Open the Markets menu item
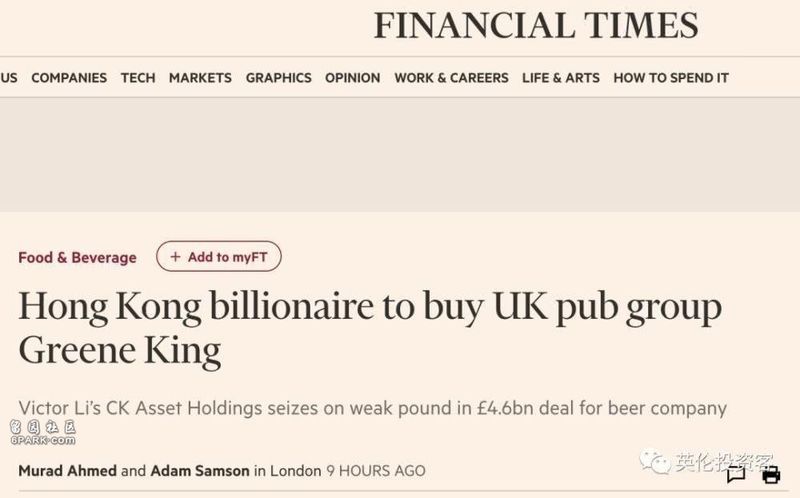The width and height of the screenshot is (800, 498). 200,78
